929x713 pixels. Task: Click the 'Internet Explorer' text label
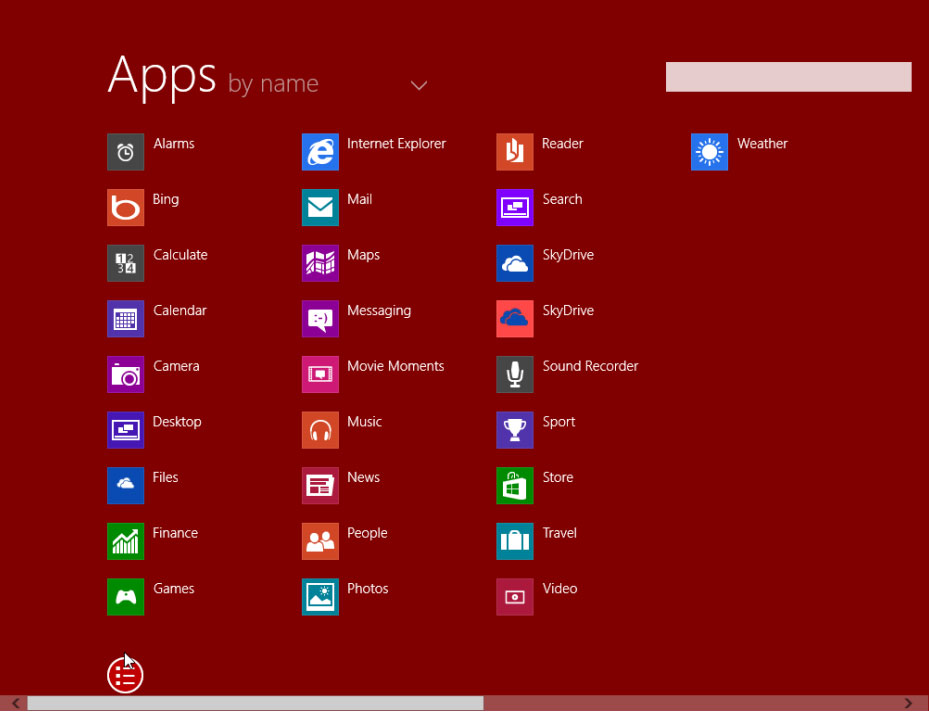[x=396, y=144]
